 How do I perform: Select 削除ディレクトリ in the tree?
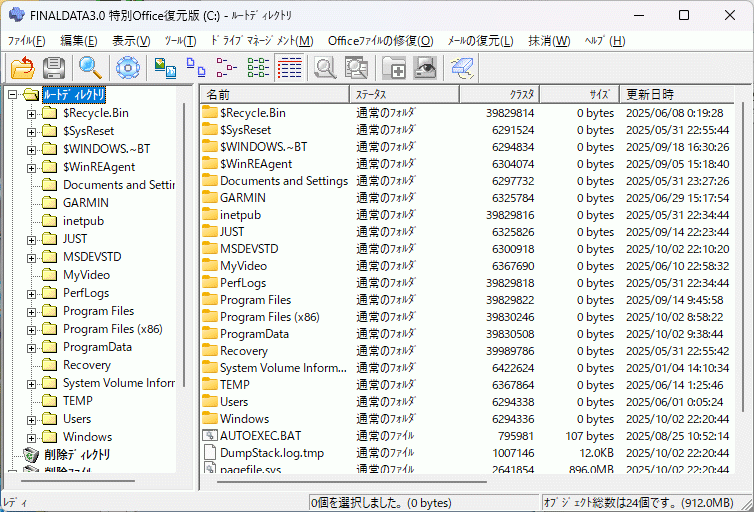coord(77,455)
